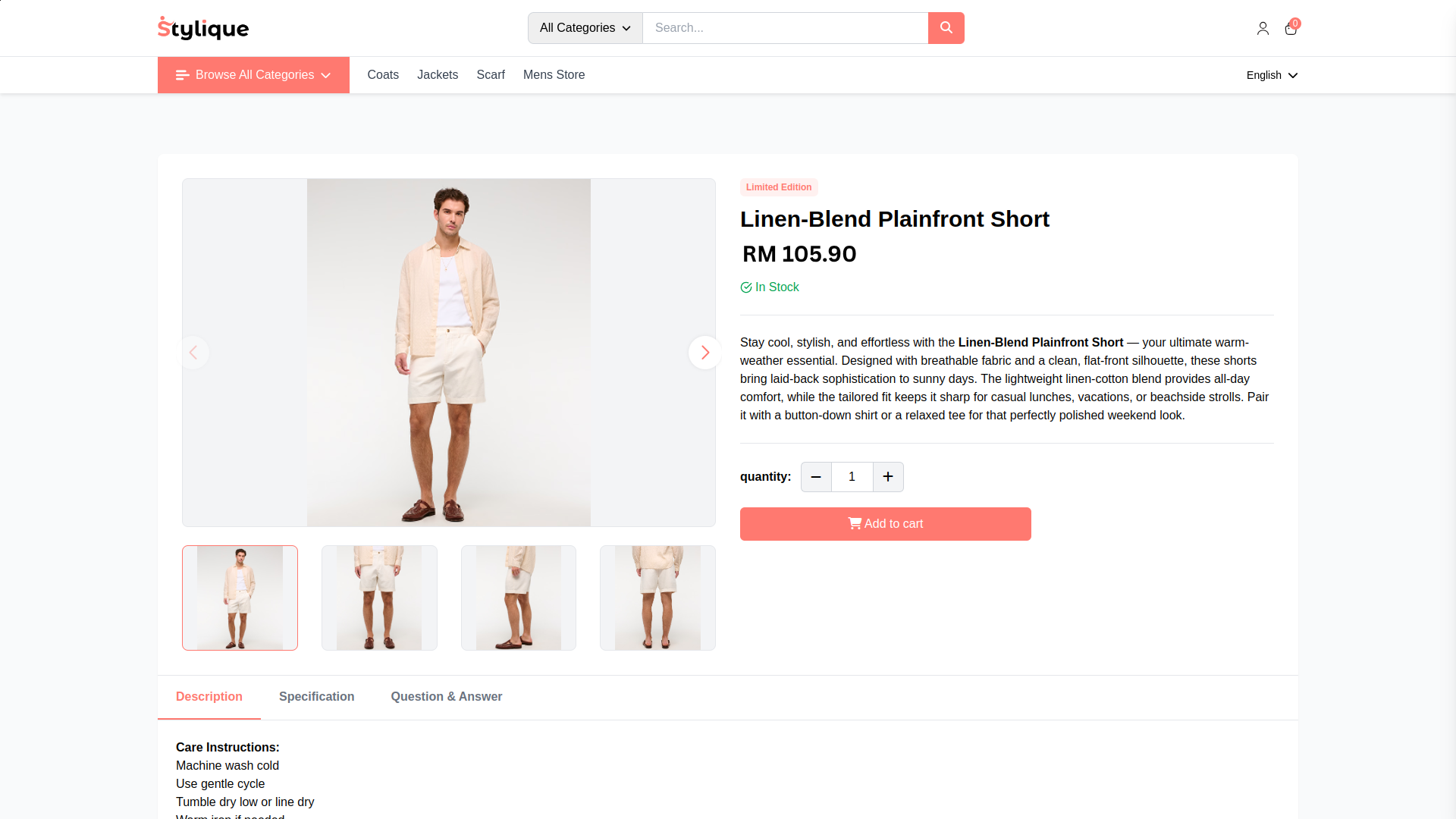Open the Browse All Categories menu
This screenshot has width=1456, height=819.
click(253, 75)
